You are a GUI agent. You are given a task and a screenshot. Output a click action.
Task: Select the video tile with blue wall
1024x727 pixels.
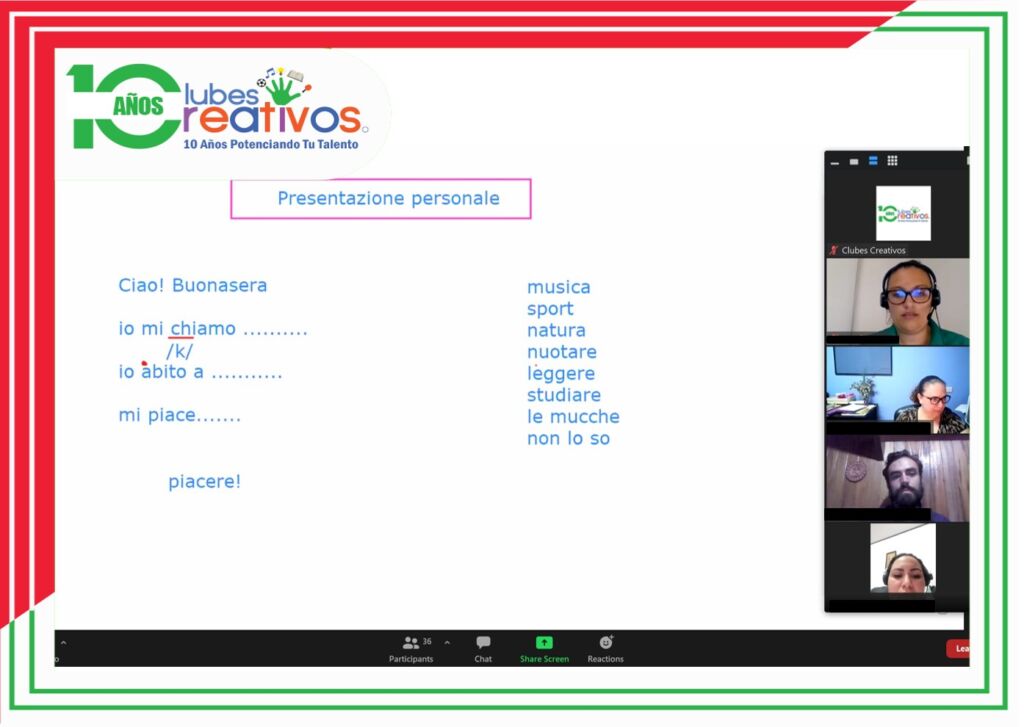(897, 390)
